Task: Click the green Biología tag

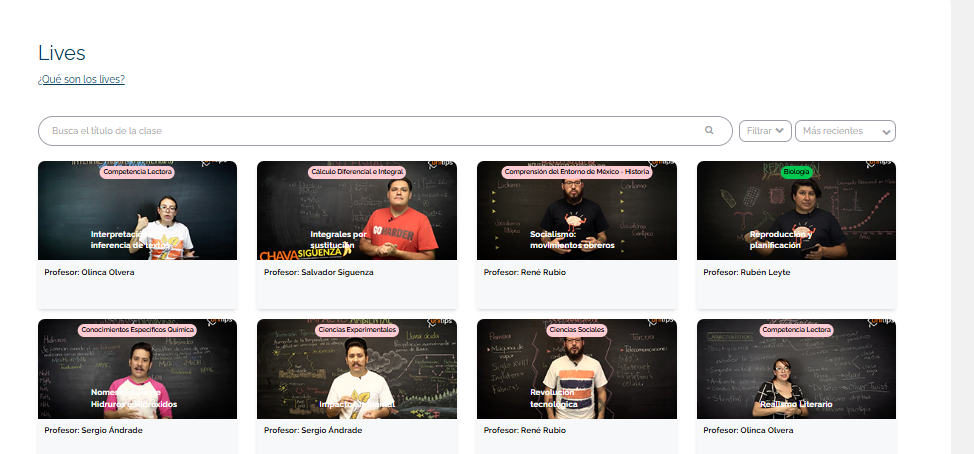Action: (x=796, y=172)
